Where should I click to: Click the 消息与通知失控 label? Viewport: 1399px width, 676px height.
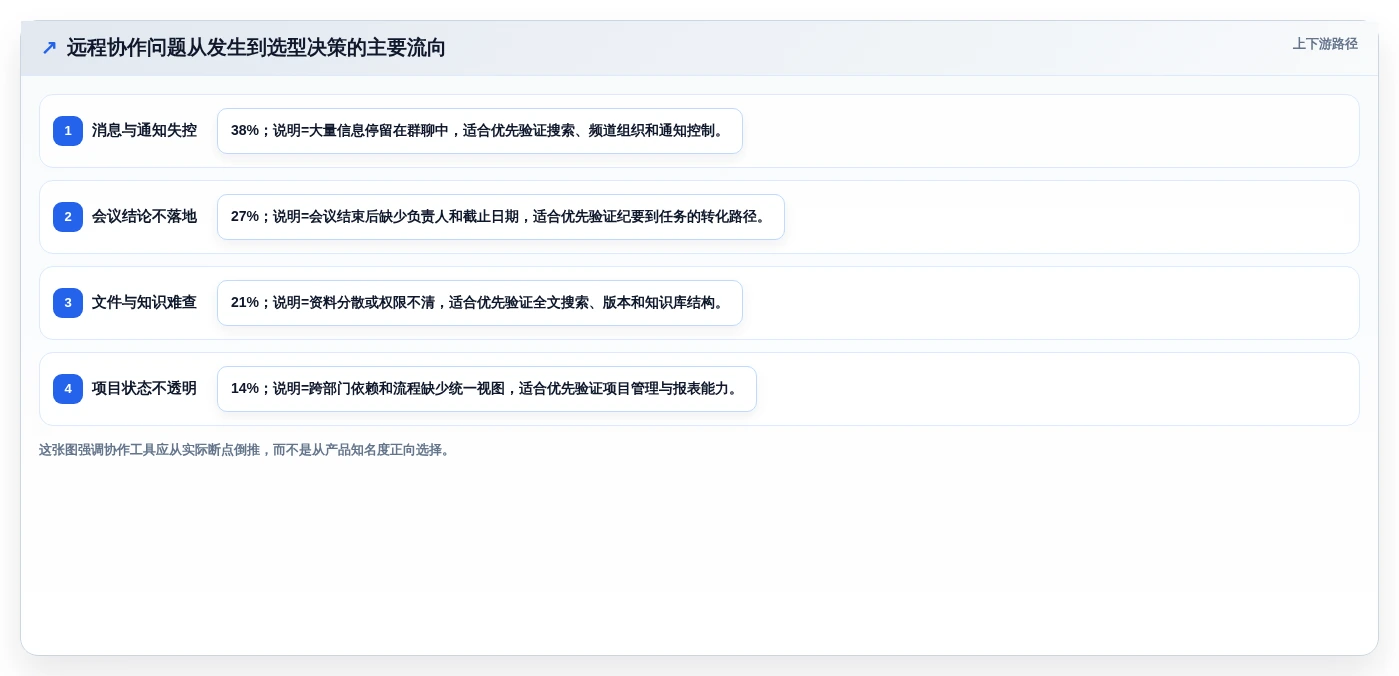(x=144, y=131)
